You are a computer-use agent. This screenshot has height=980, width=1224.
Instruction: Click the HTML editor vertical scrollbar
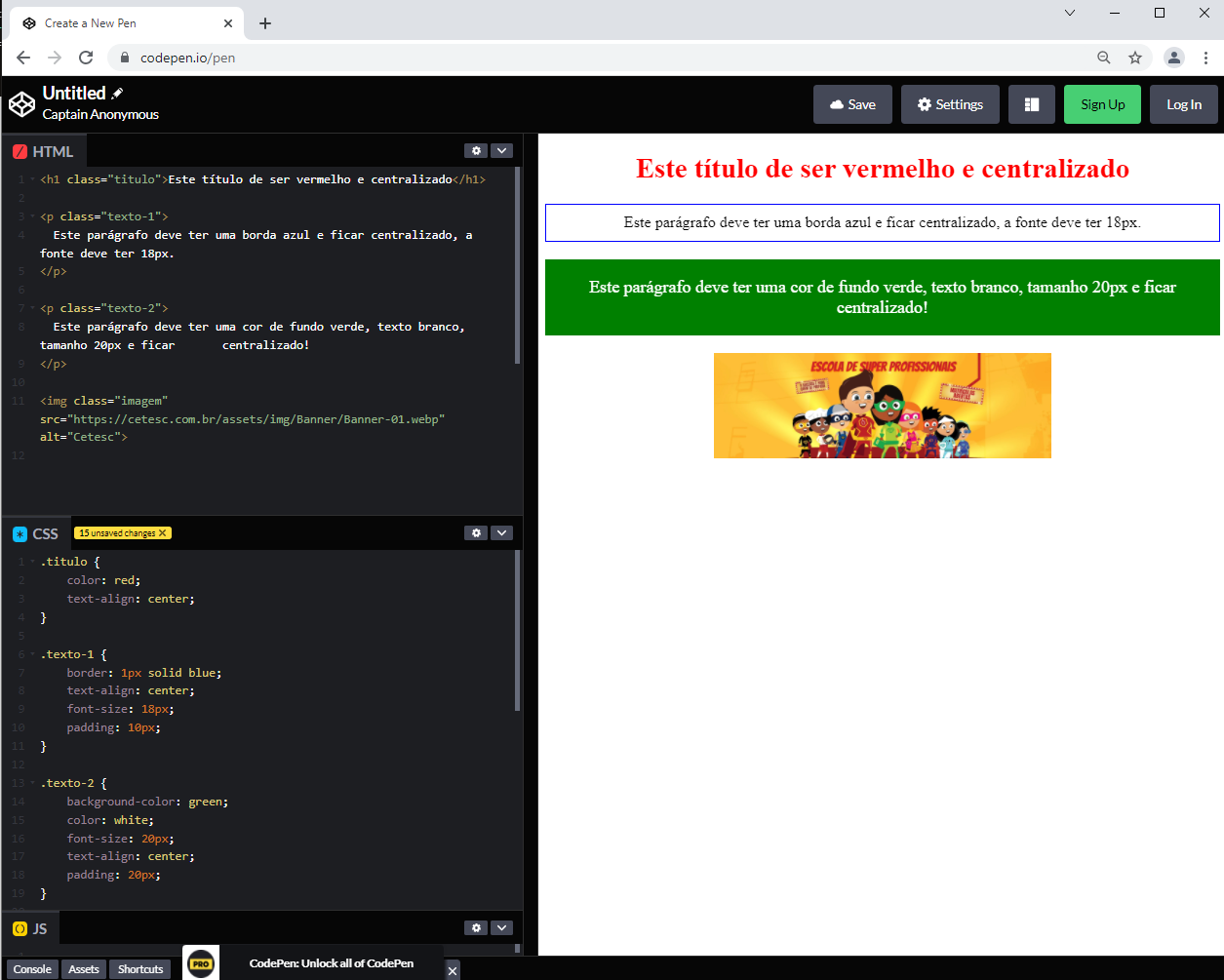coord(517,265)
